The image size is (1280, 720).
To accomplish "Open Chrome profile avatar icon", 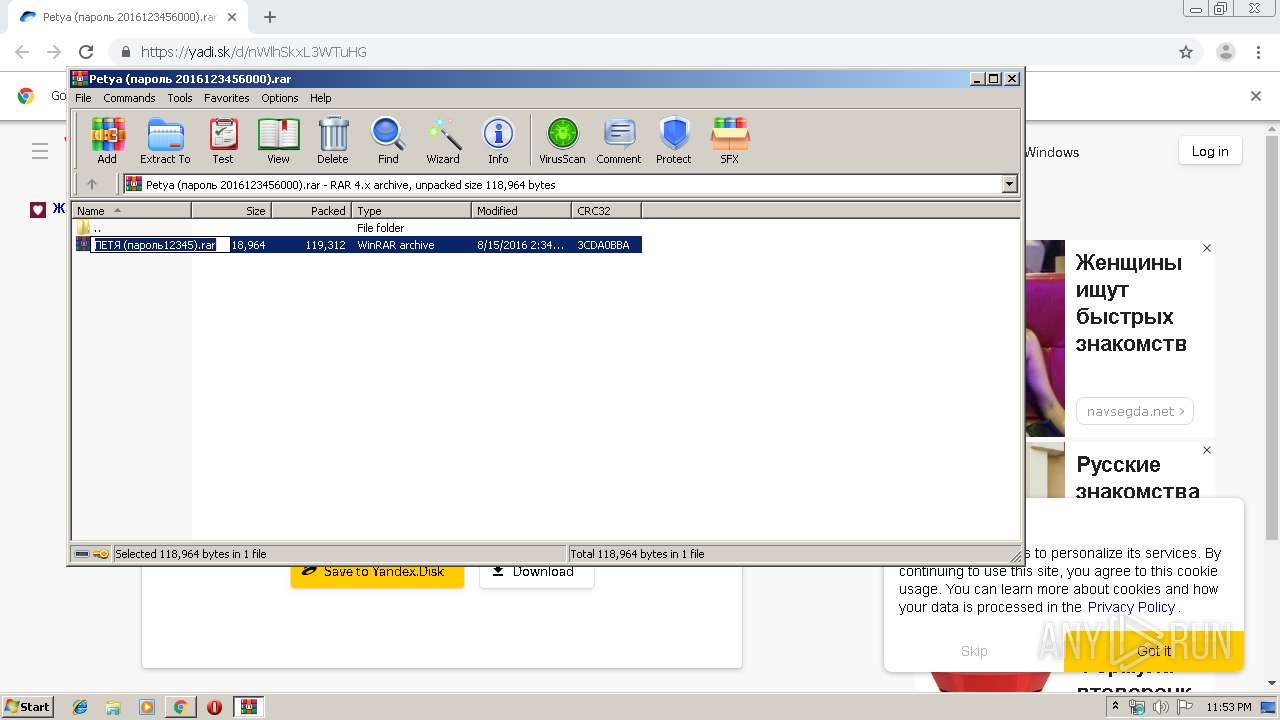I will [1226, 52].
